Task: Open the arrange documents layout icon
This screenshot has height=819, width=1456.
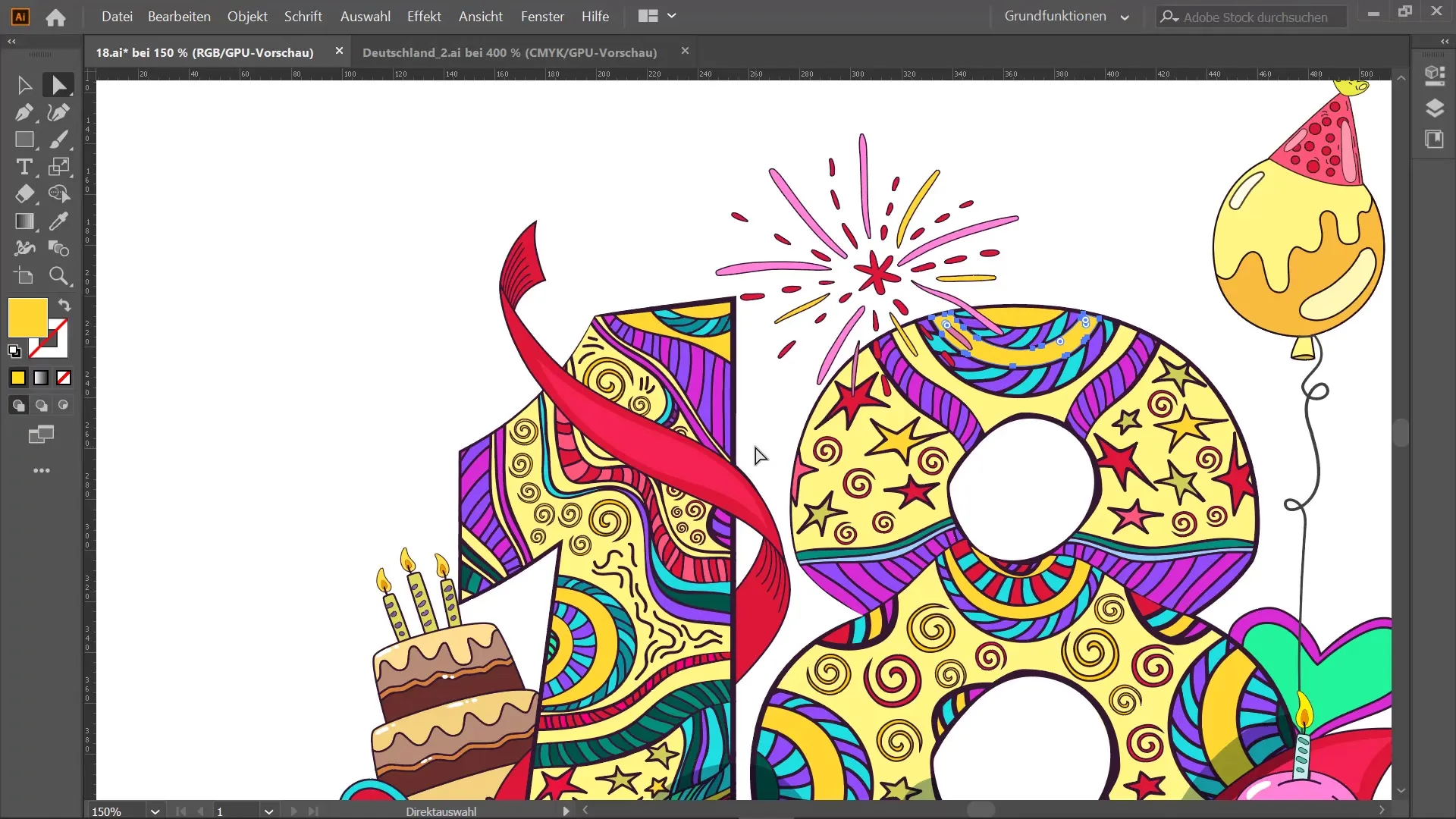Action: (648, 16)
